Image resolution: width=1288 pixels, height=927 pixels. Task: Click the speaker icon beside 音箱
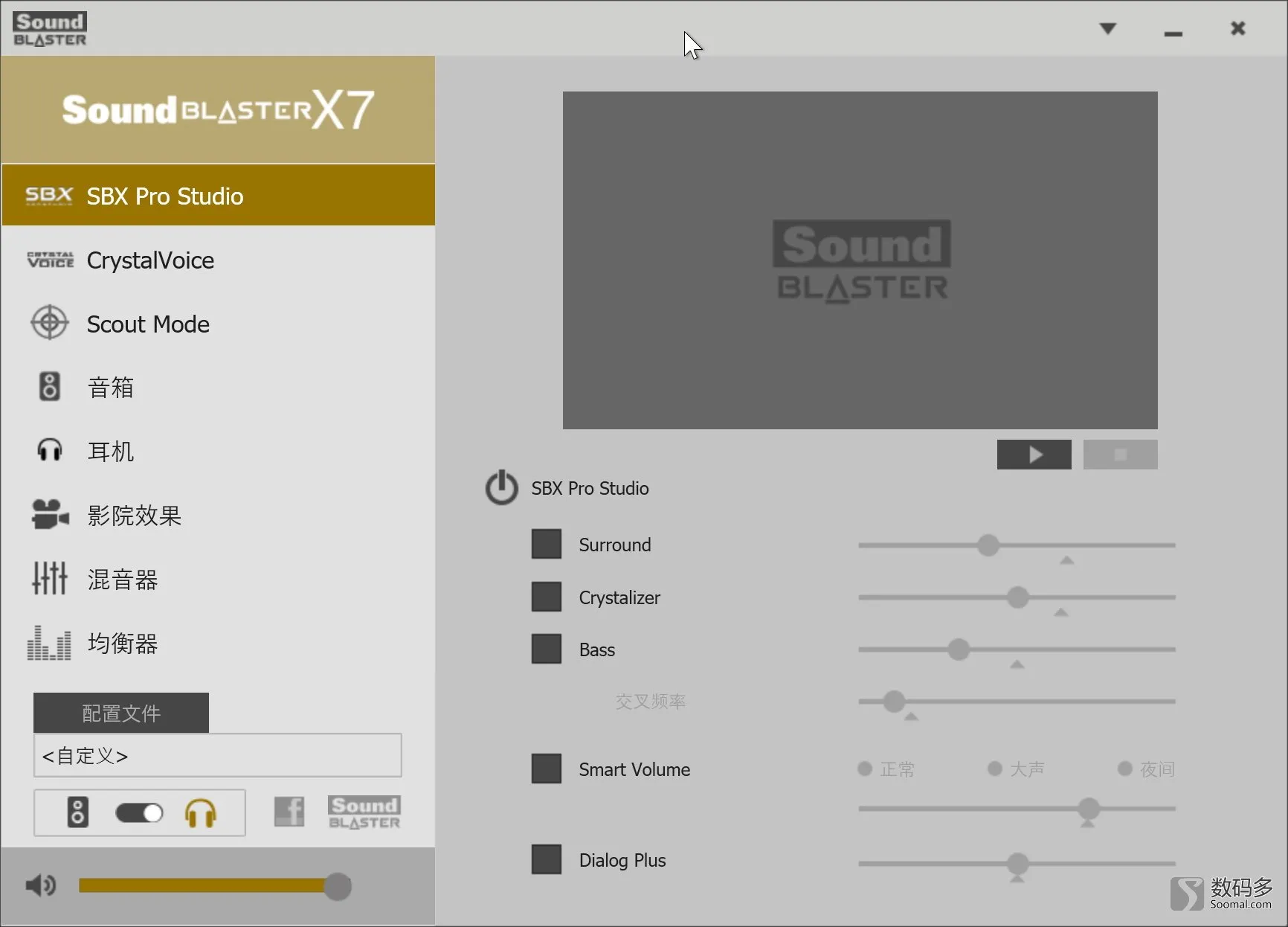tap(49, 387)
